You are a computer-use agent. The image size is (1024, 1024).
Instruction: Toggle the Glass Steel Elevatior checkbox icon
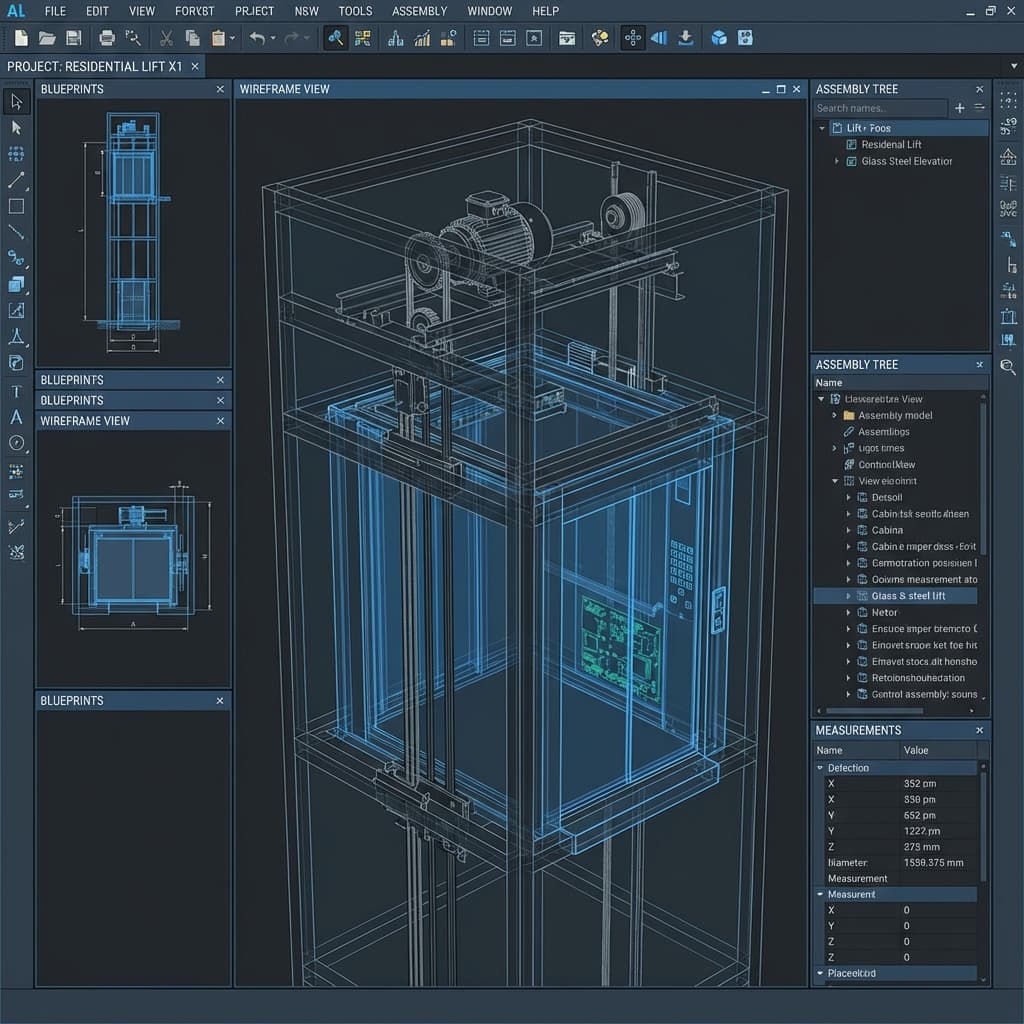[851, 161]
